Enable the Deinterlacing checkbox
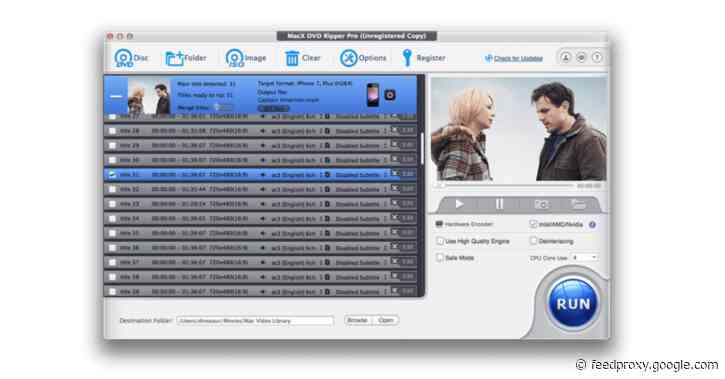The image size is (725, 379). click(x=533, y=241)
